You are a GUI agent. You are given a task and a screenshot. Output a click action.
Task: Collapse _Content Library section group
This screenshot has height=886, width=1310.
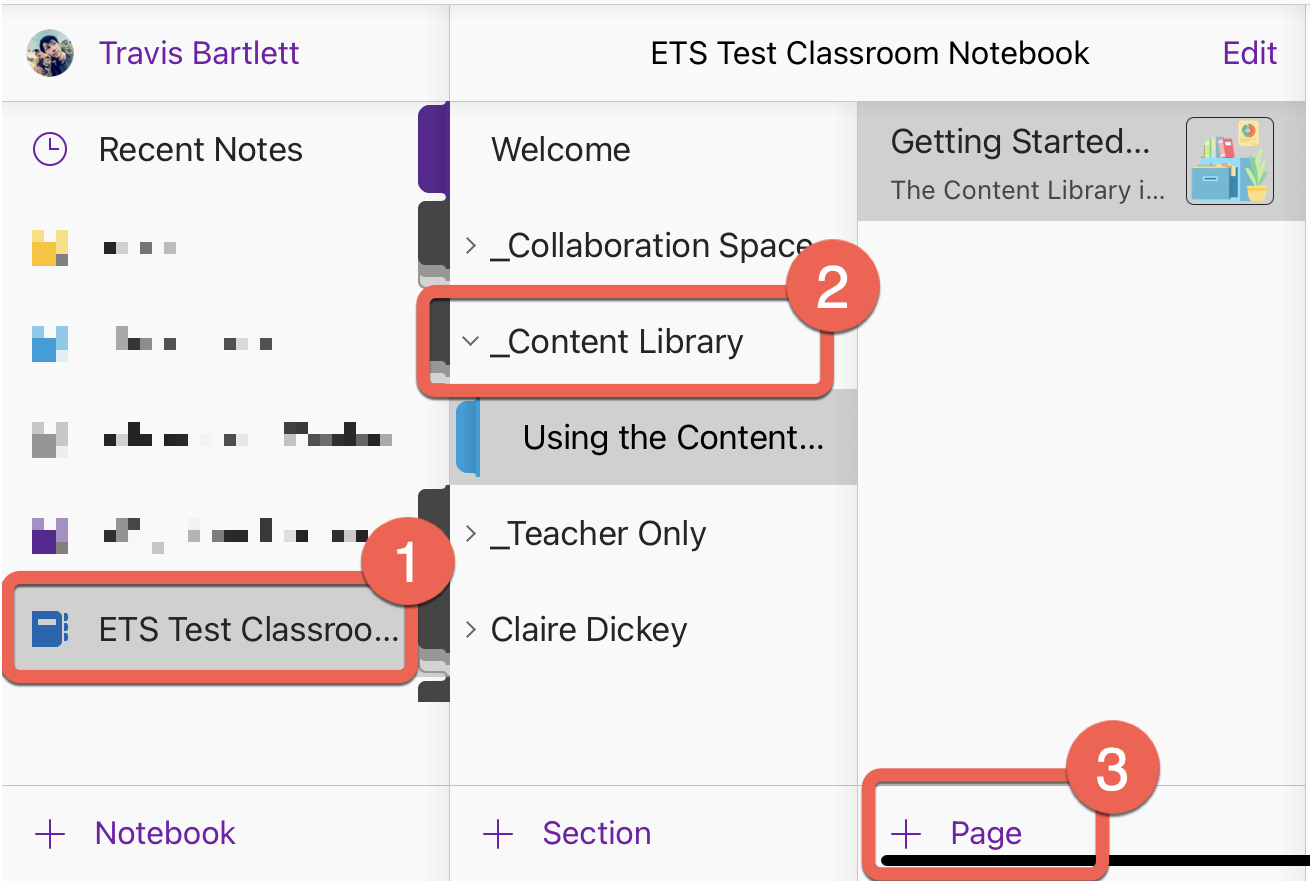[x=471, y=341]
